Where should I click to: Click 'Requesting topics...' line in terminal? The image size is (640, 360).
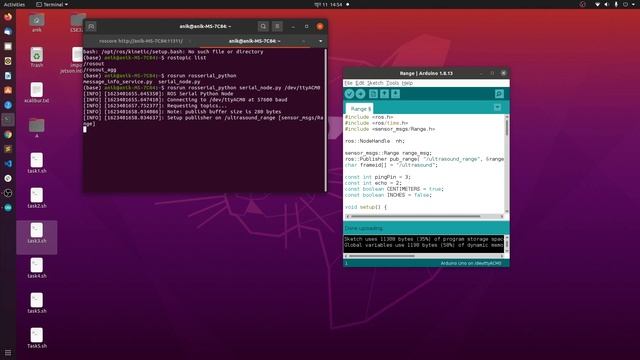click(155, 105)
